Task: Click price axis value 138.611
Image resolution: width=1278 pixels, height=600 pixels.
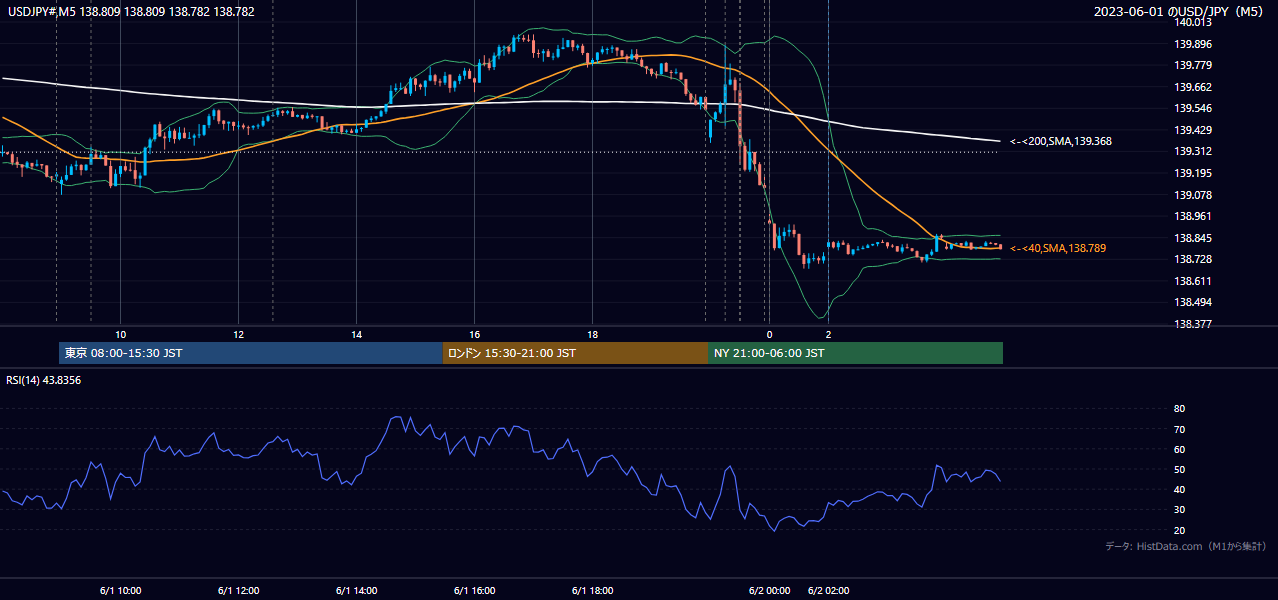Action: 1195,281
